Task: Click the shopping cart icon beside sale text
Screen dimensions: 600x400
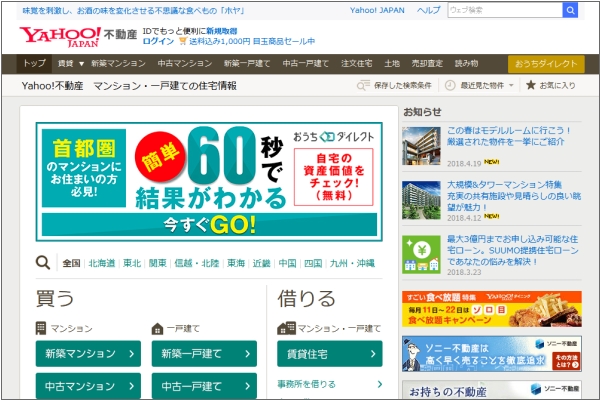Action: pyautogui.click(x=183, y=41)
